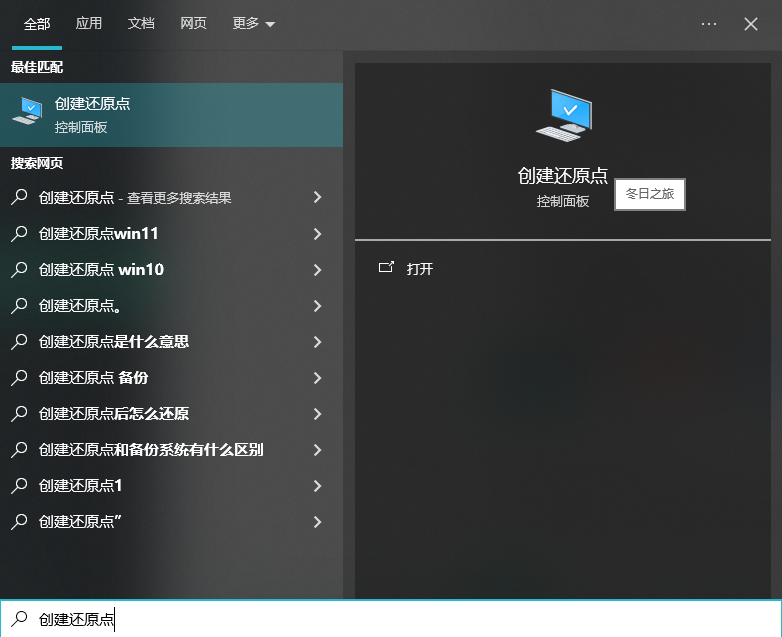Screen dimensions: 782x637
Task: Switch to the 网页 tab
Action: [x=194, y=23]
